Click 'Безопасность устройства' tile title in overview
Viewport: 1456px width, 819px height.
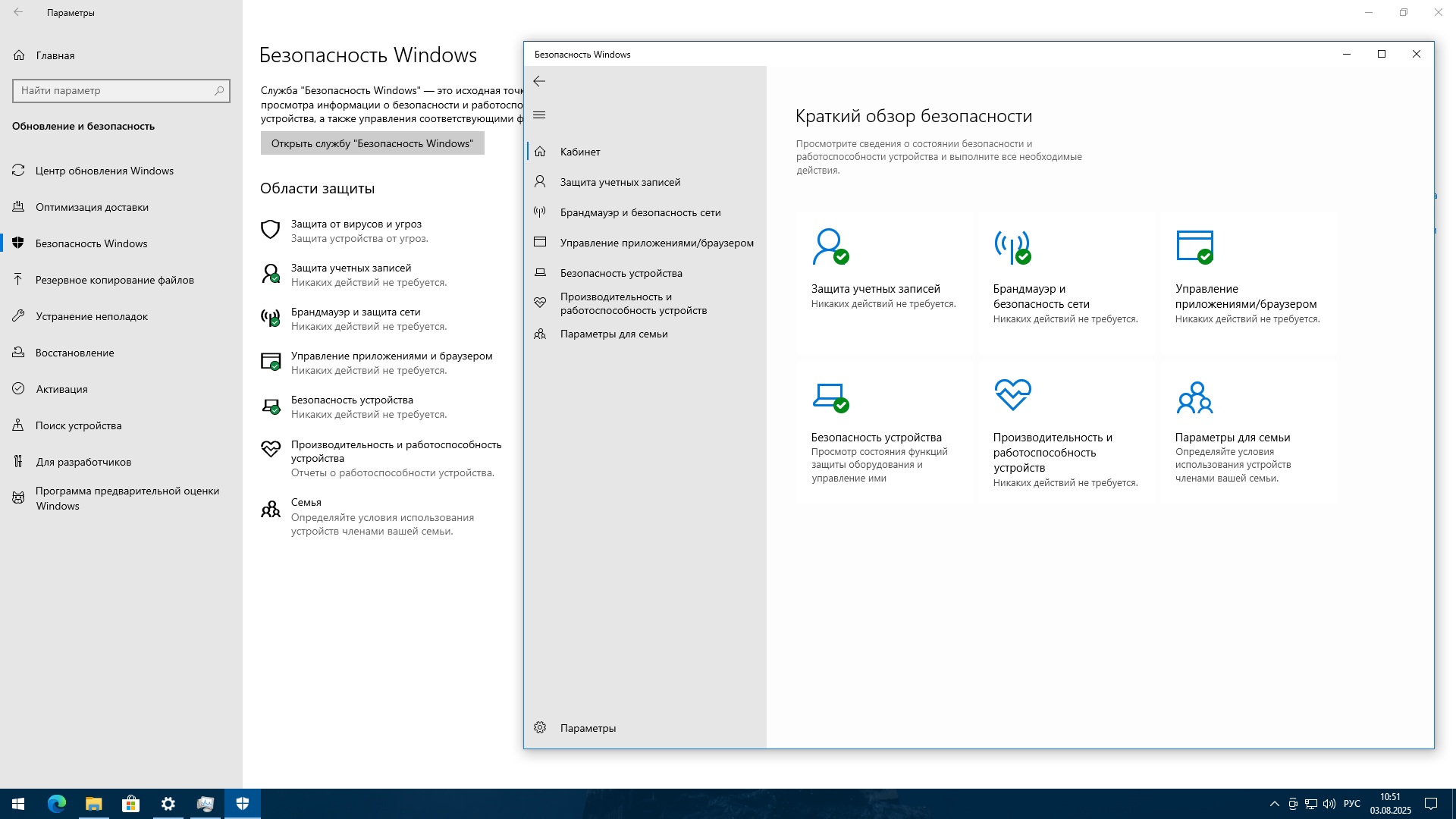click(877, 438)
